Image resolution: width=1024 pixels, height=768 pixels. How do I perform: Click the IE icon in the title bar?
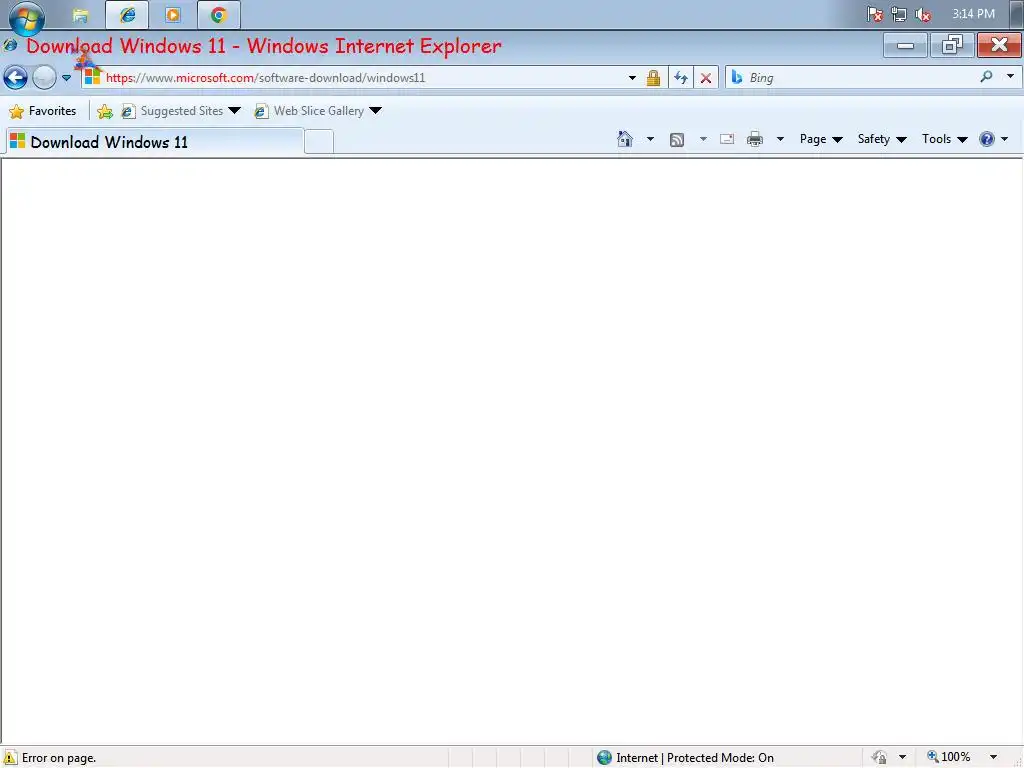pos(10,45)
